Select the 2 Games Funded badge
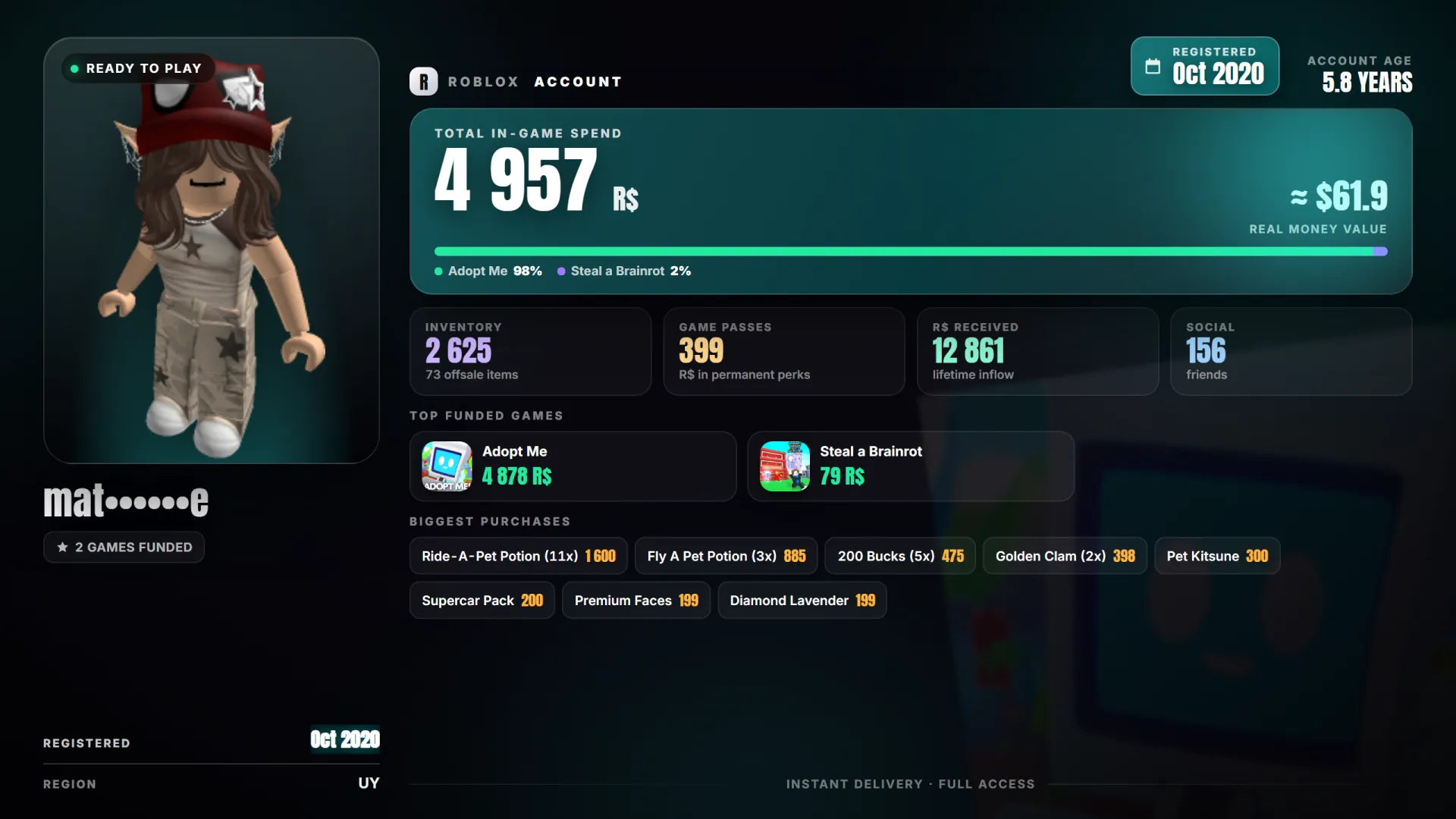 tap(124, 547)
